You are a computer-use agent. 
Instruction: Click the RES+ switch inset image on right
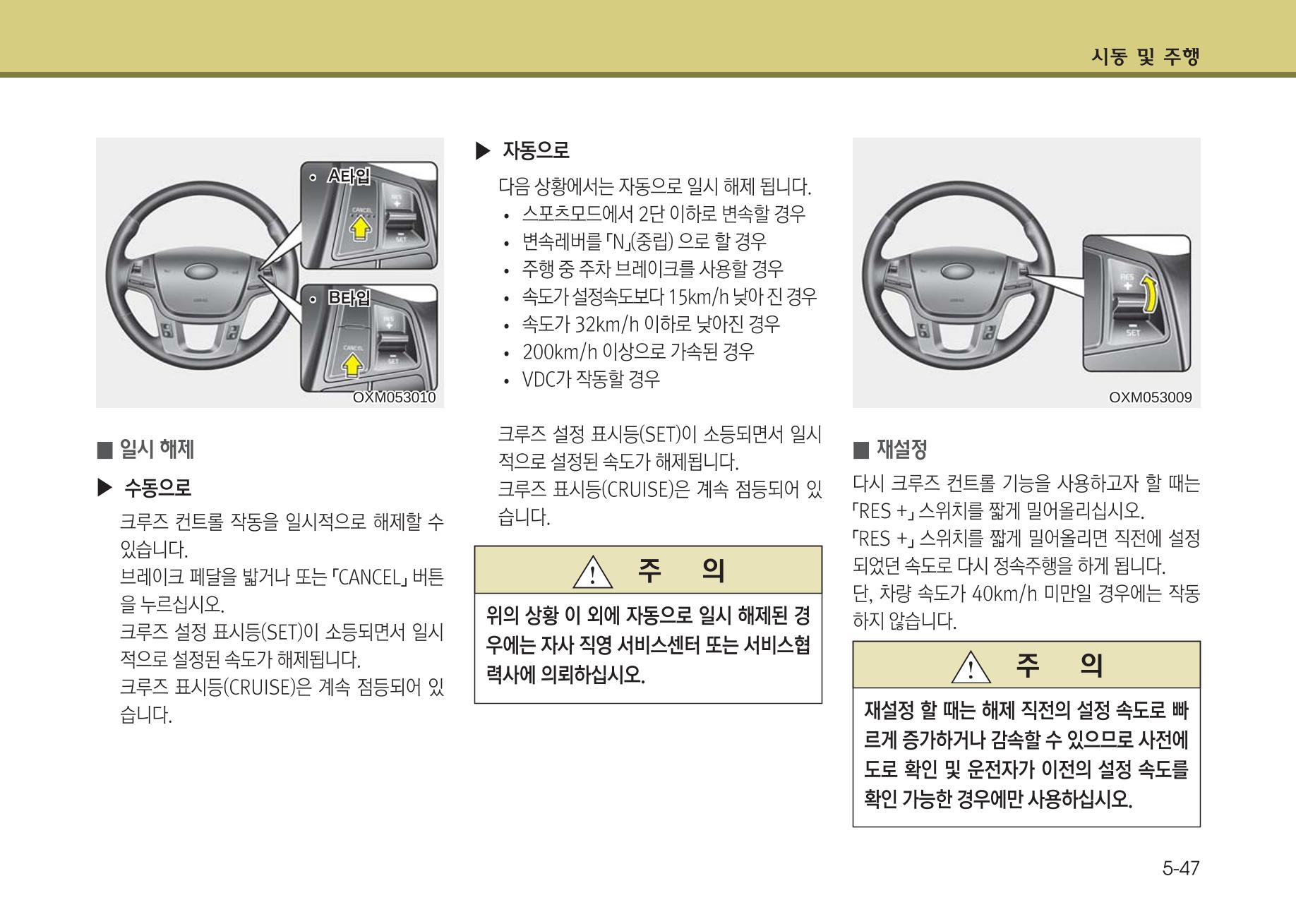(1136, 304)
